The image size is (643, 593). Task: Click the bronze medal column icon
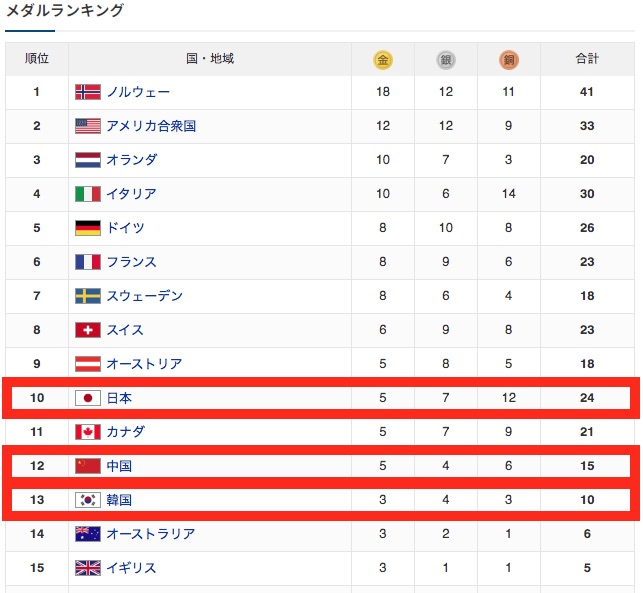509,60
